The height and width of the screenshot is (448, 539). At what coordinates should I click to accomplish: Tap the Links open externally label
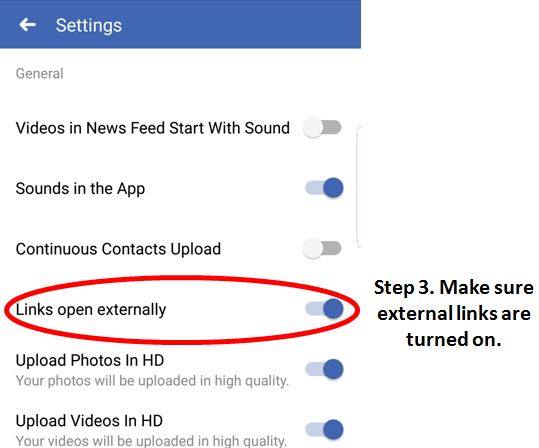(x=91, y=310)
